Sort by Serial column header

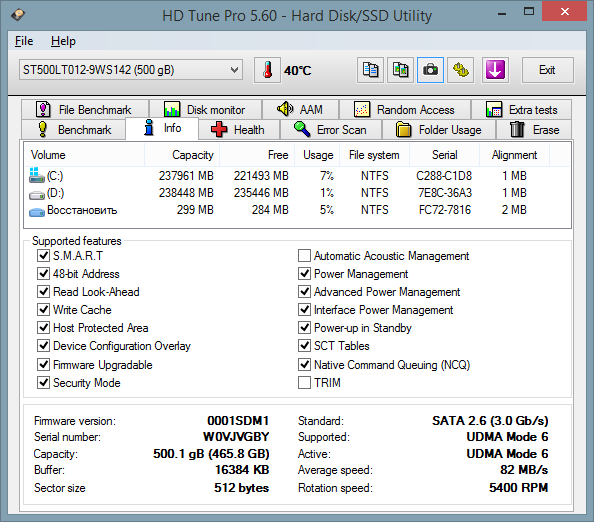445,155
